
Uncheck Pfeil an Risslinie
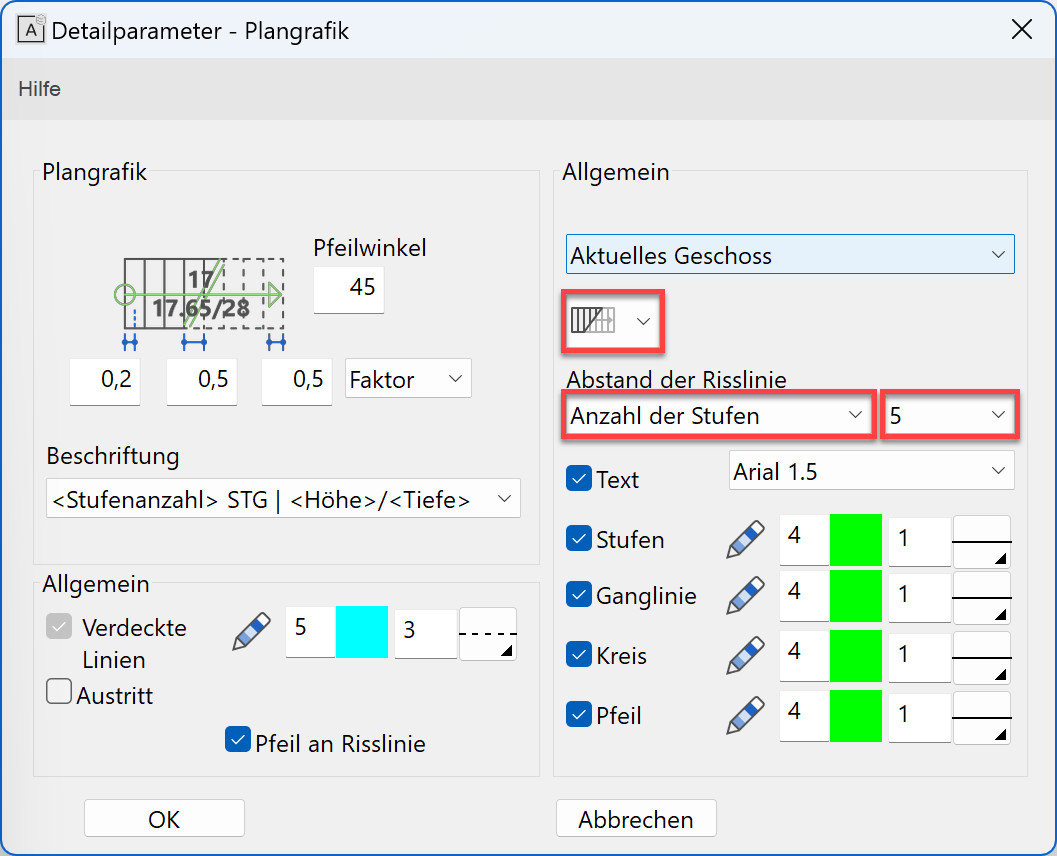237,741
